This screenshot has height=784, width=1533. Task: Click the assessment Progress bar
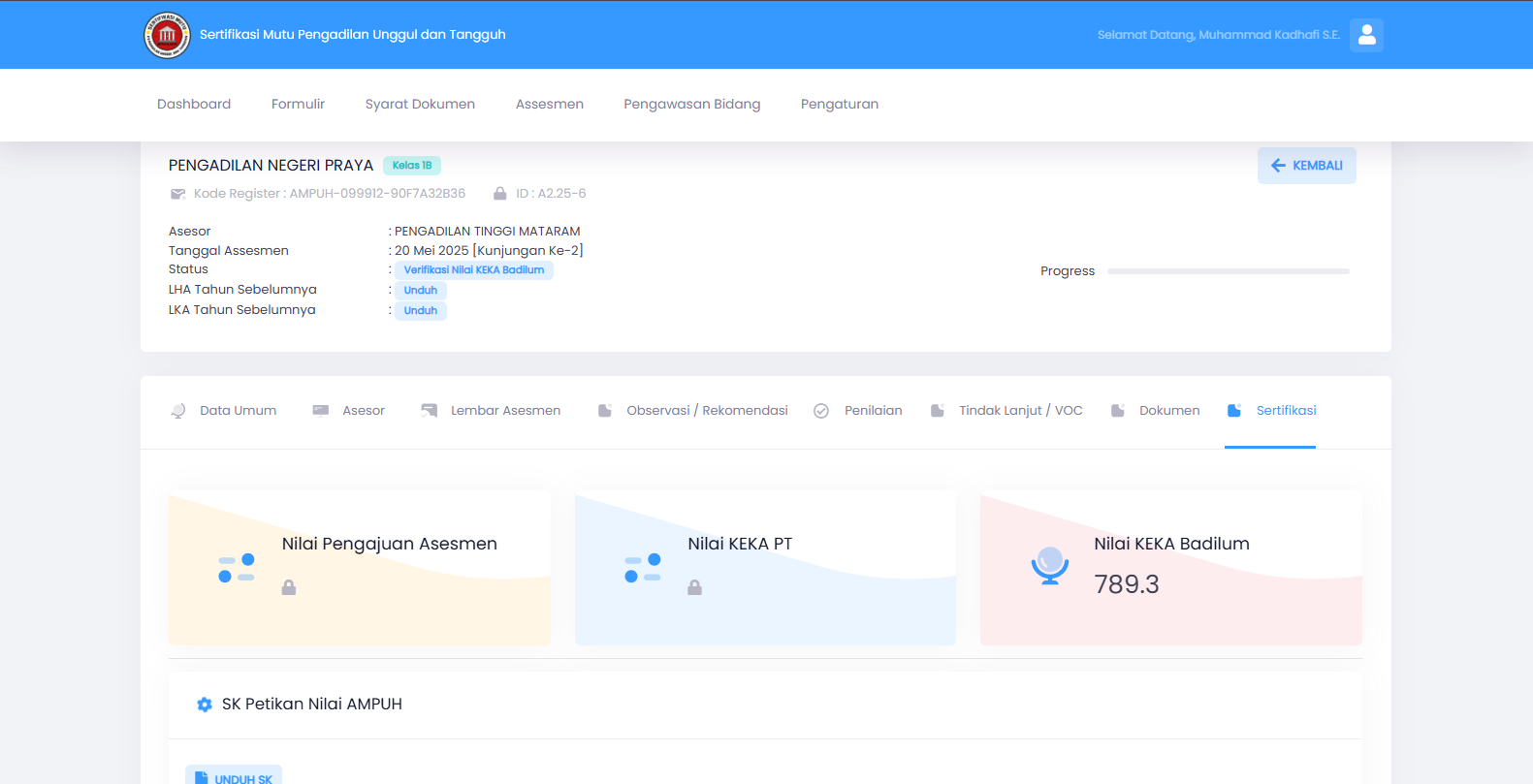(x=1228, y=271)
